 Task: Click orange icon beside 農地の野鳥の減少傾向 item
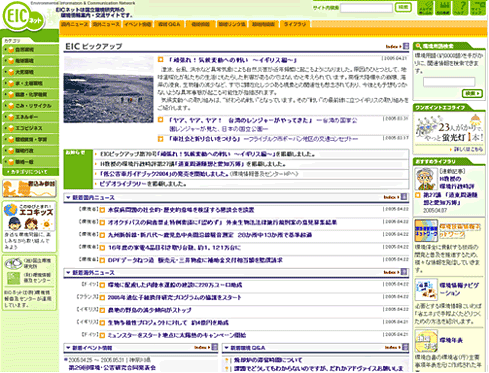102,311
